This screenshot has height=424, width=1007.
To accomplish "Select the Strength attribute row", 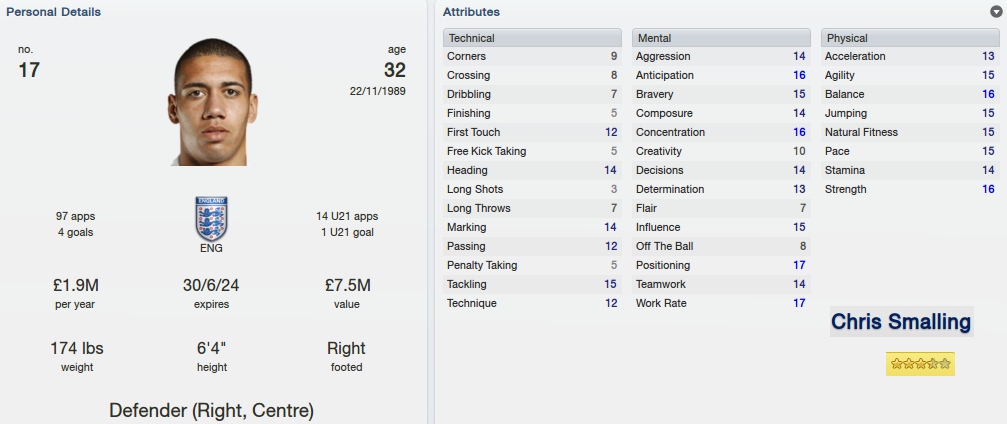I will coord(910,190).
